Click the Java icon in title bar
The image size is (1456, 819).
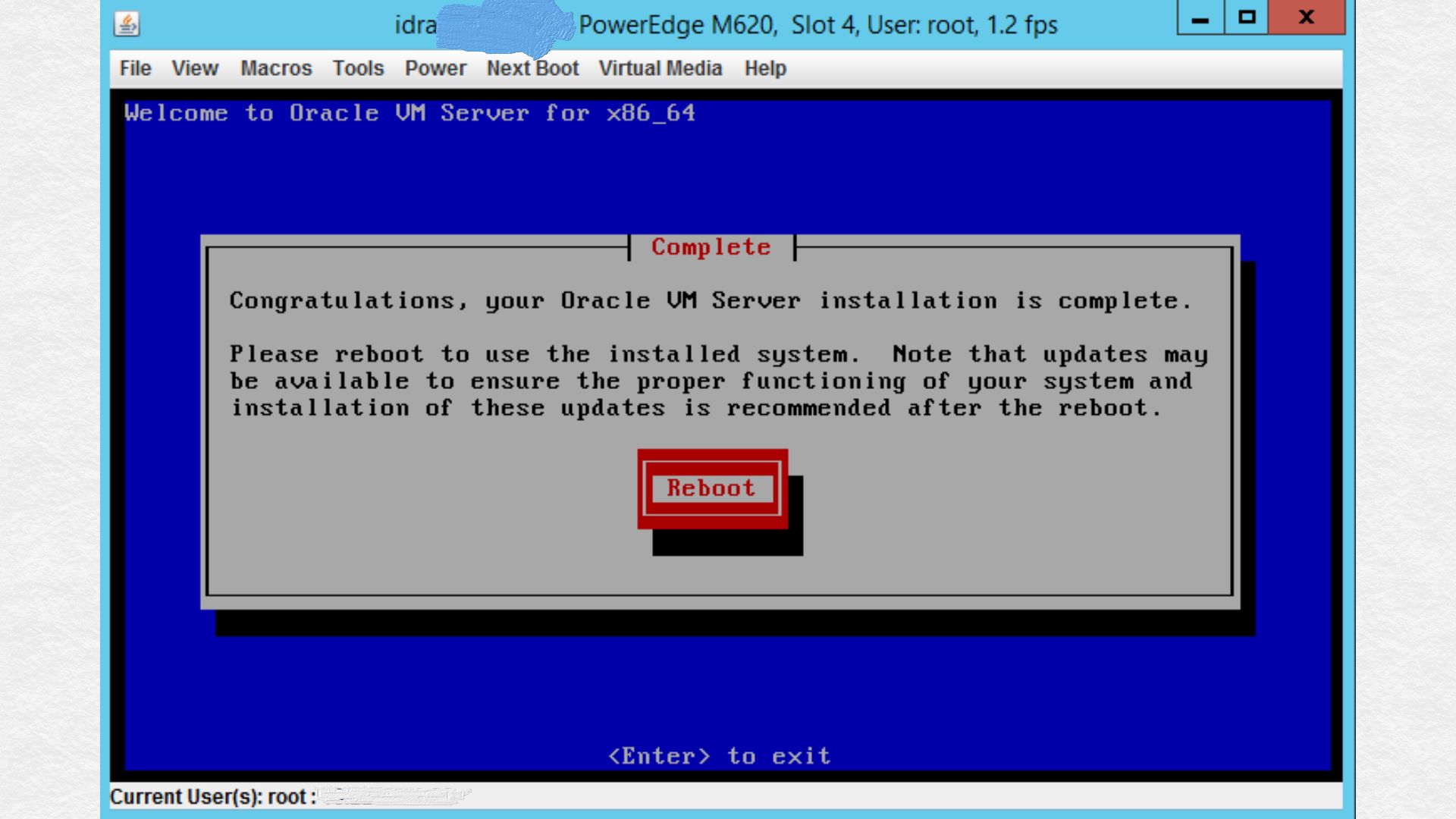[x=127, y=24]
